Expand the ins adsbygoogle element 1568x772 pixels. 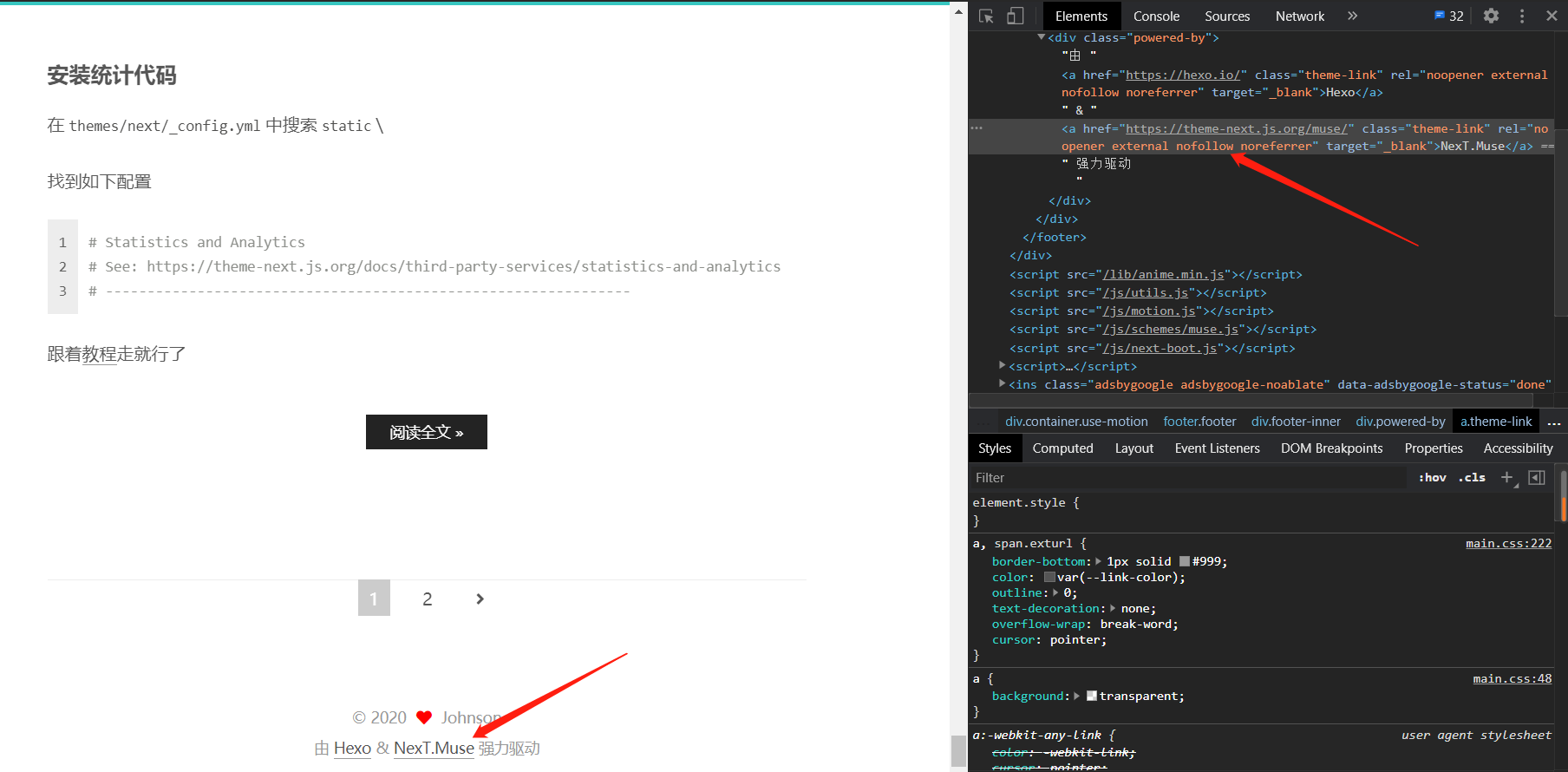click(1003, 383)
